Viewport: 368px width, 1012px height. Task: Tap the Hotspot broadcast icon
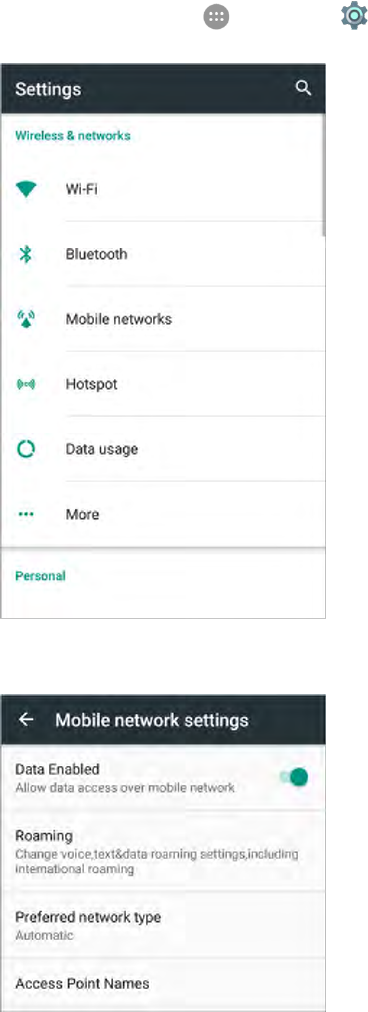(x=26, y=385)
